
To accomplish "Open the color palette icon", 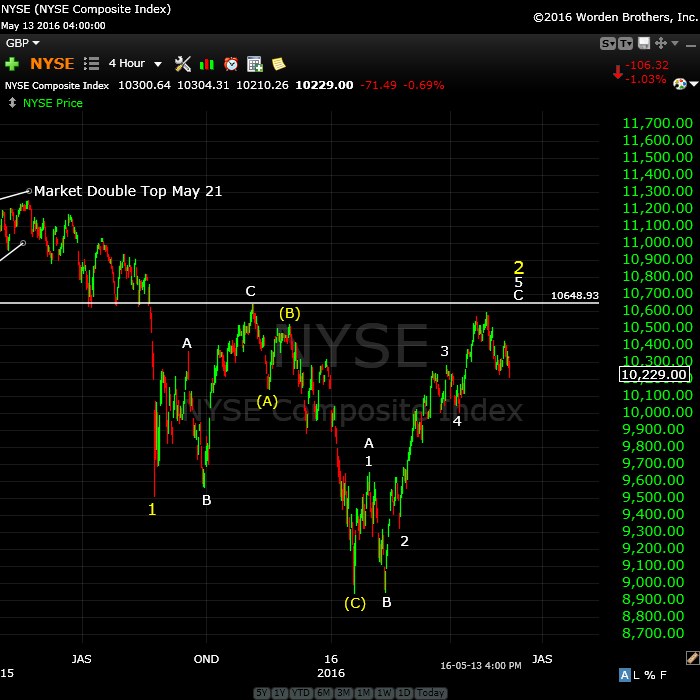I will tap(679, 83).
